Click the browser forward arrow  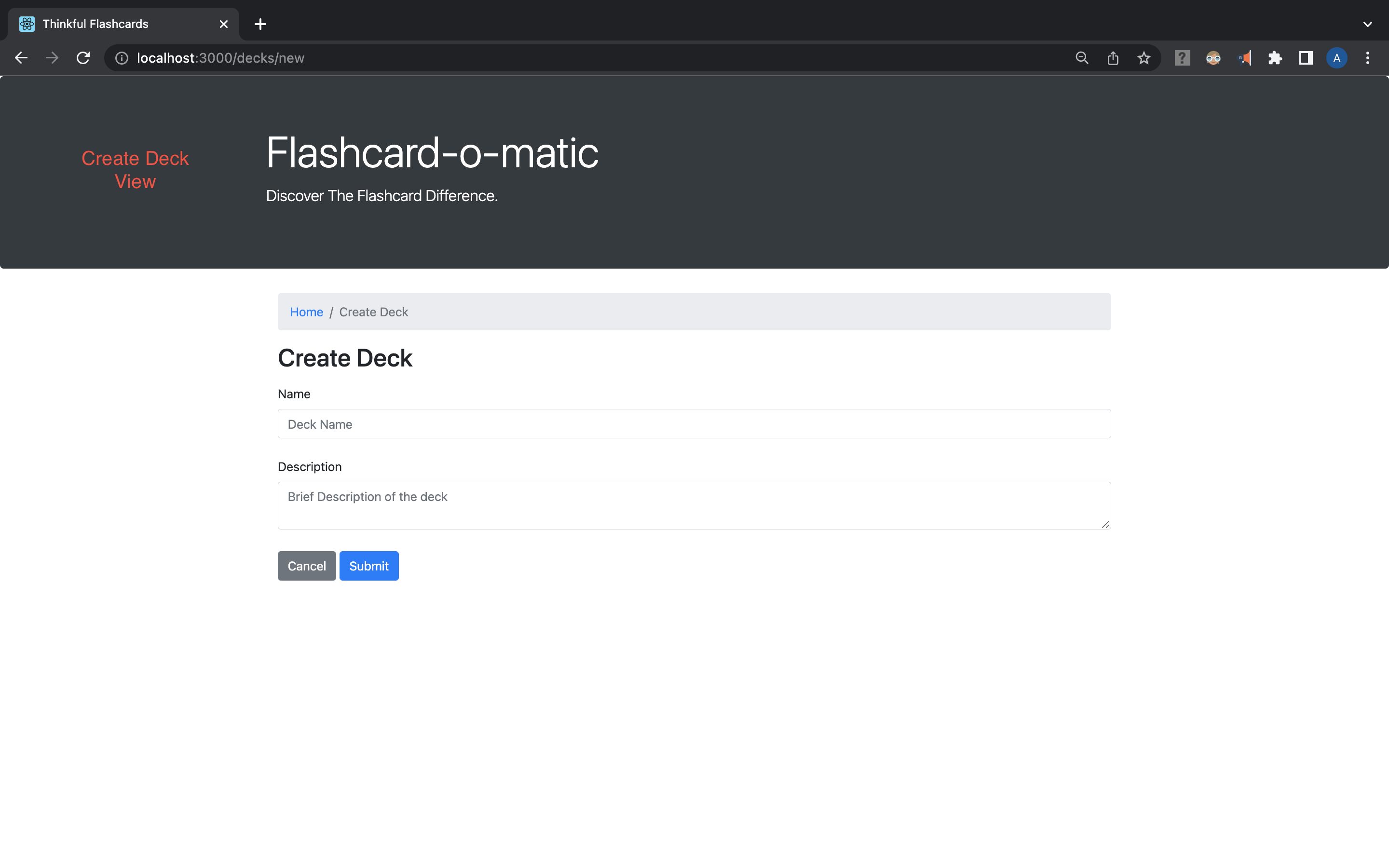coord(52,58)
